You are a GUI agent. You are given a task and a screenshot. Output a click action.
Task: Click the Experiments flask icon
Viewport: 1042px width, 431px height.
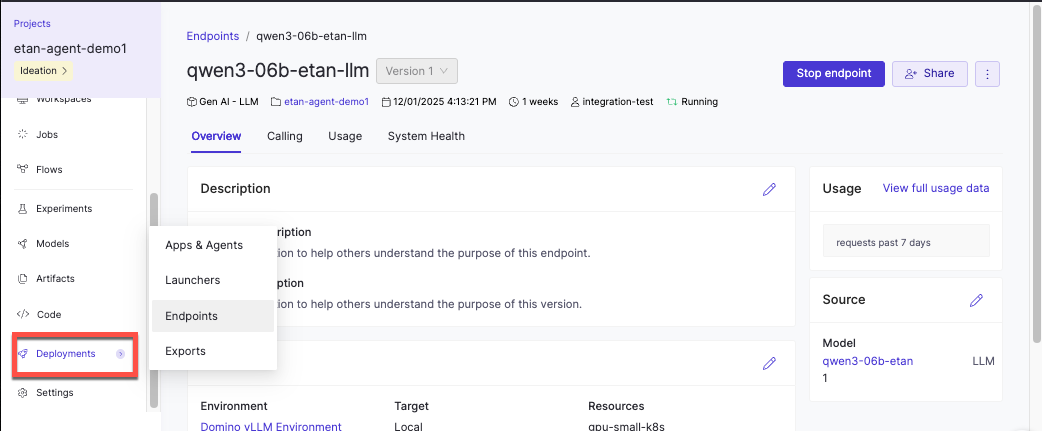point(22,209)
